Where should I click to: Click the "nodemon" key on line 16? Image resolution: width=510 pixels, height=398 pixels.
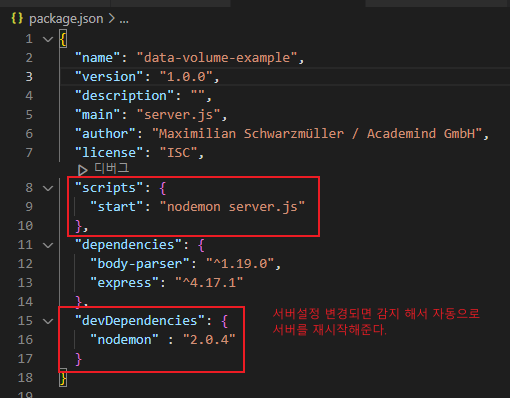pos(124,340)
